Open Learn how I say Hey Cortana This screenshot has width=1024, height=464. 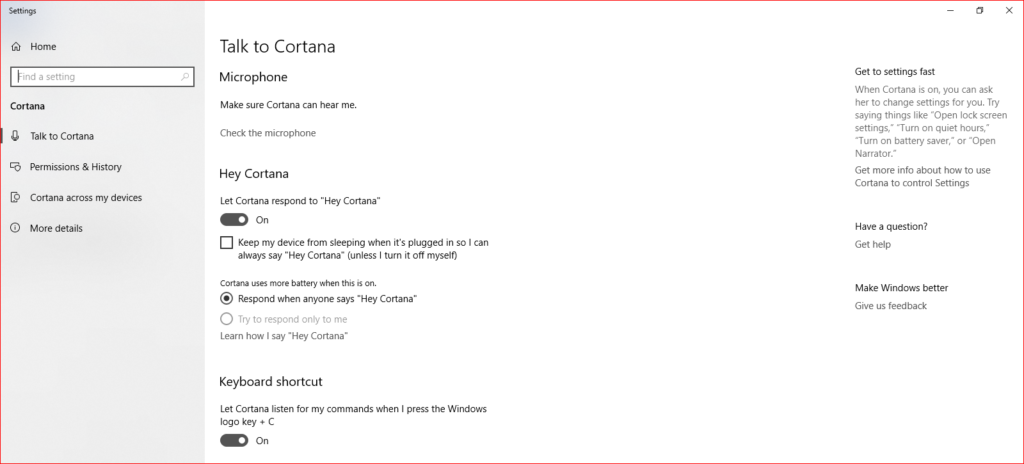284,336
